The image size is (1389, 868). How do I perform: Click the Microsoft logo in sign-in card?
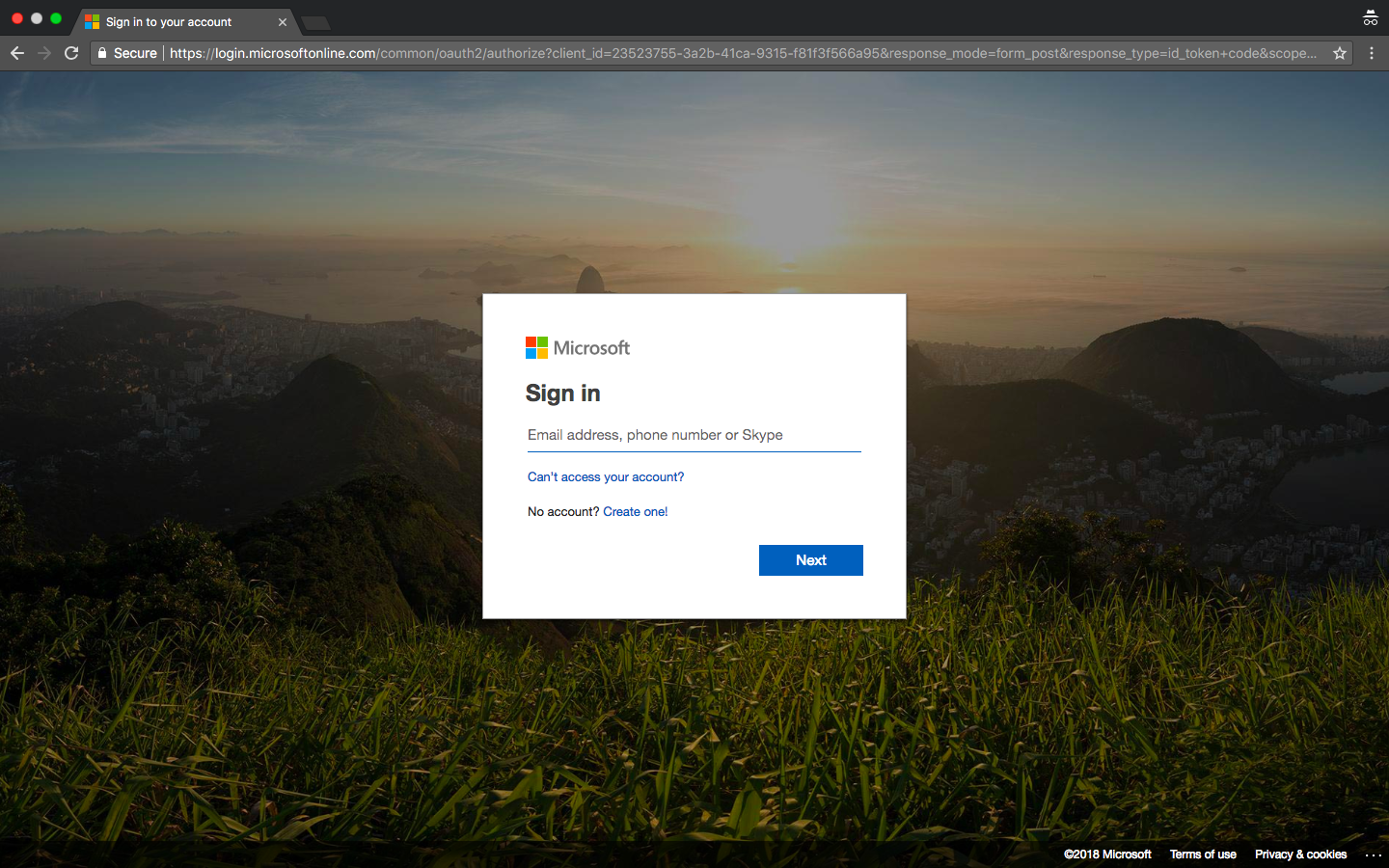(578, 348)
